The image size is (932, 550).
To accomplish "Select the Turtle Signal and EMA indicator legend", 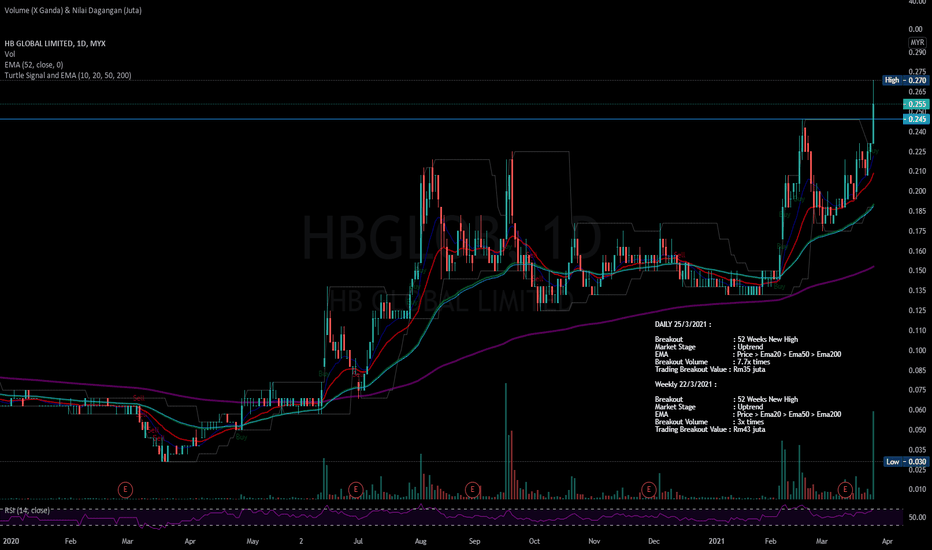I will point(68,76).
